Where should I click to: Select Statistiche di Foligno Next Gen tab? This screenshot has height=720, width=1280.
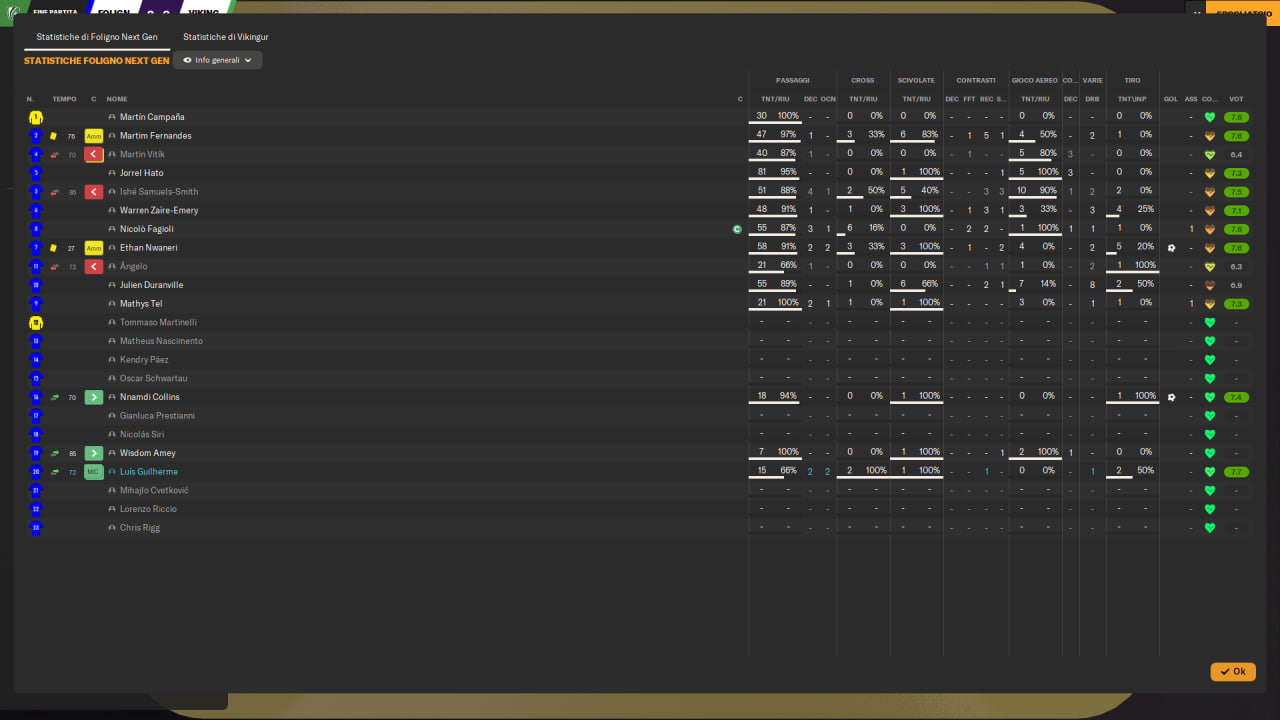(97, 37)
